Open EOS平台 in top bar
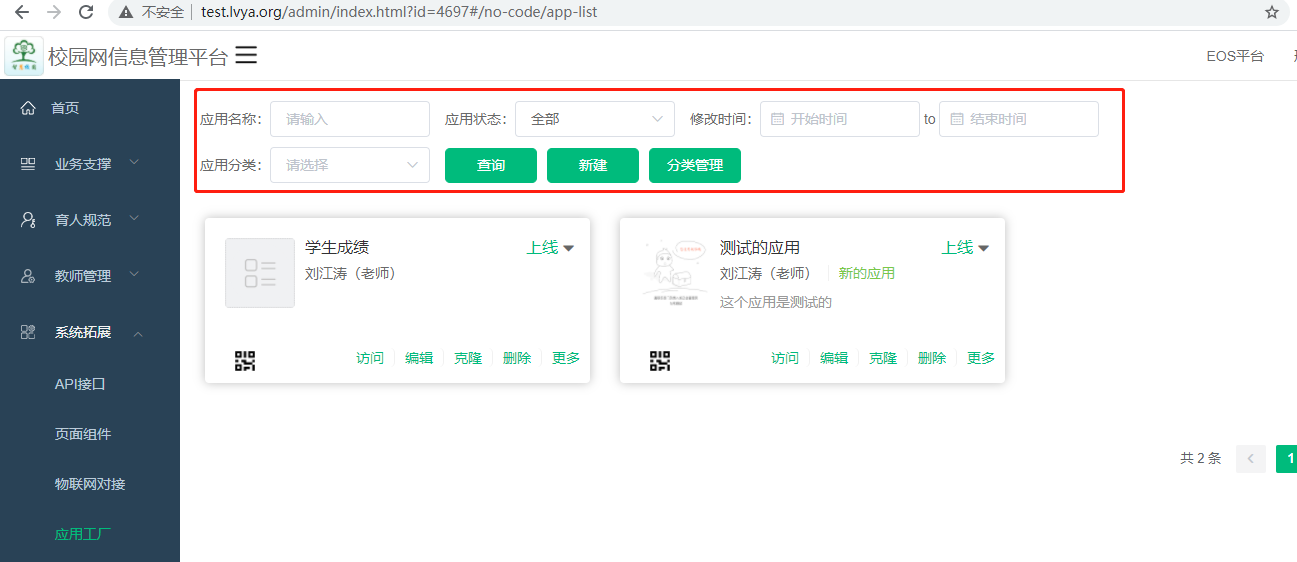Image resolution: width=1297 pixels, height=562 pixels. tap(1235, 56)
